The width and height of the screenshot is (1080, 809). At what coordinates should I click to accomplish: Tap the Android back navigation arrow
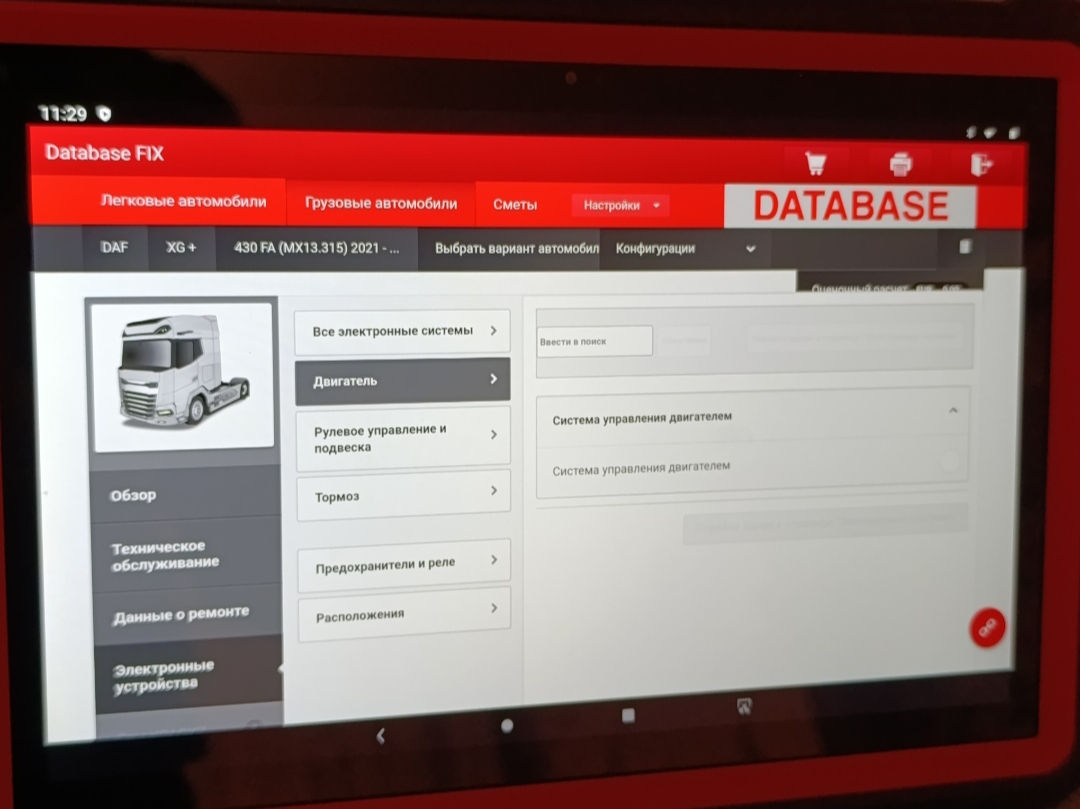point(381,736)
